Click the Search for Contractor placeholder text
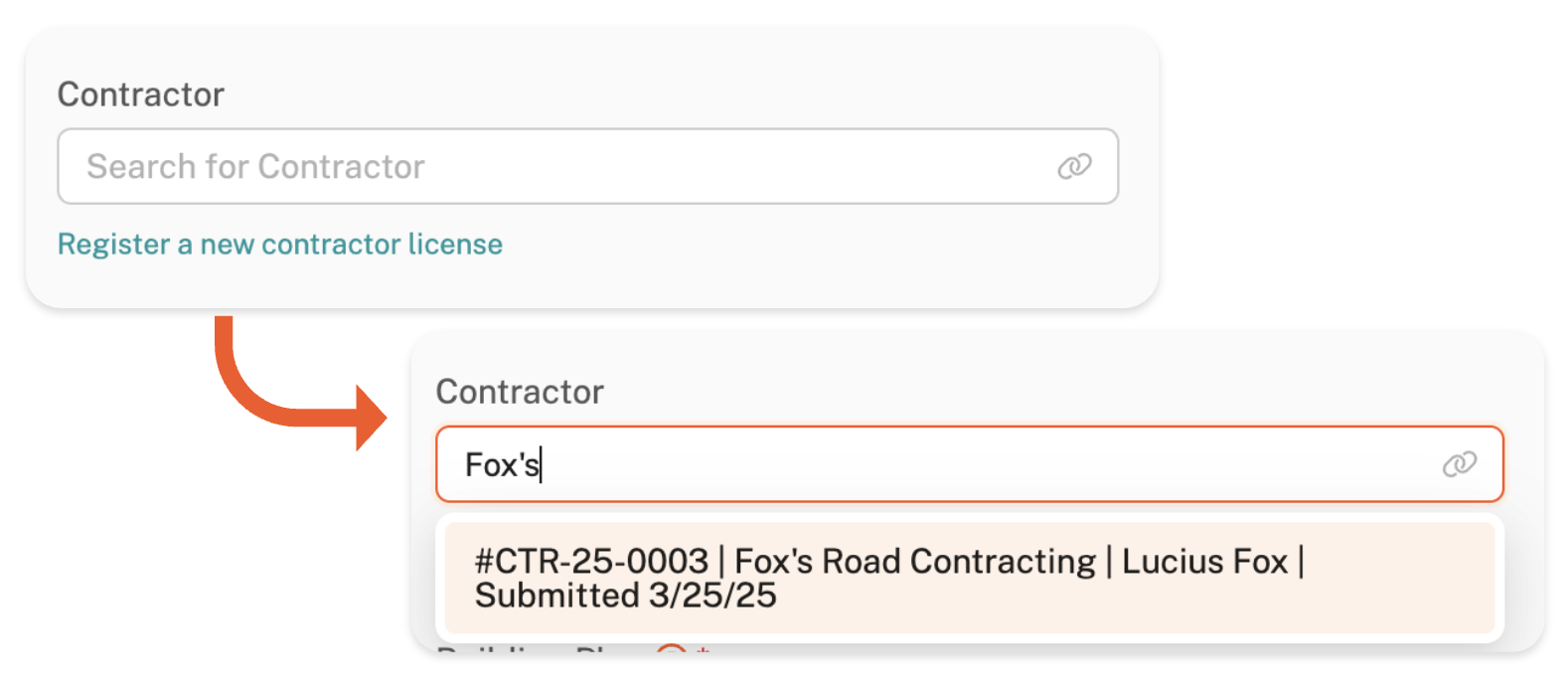The width and height of the screenshot is (1568, 692). (x=255, y=166)
